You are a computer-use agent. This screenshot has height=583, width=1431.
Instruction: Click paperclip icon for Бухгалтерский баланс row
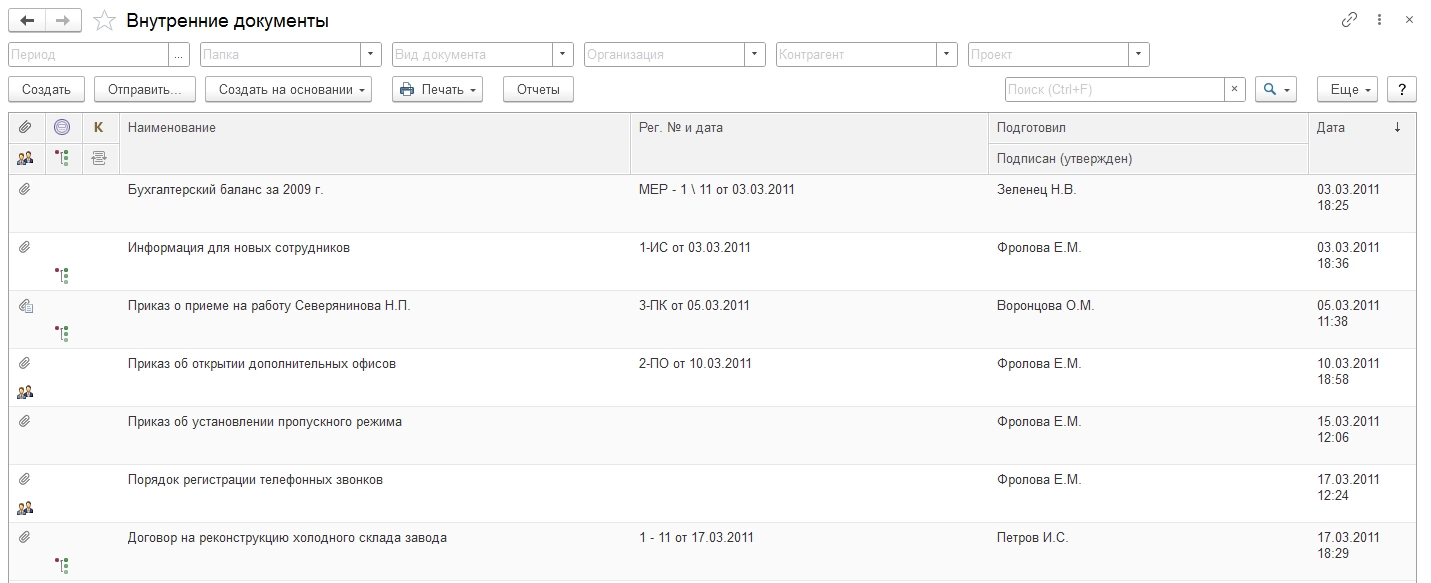(x=26, y=189)
